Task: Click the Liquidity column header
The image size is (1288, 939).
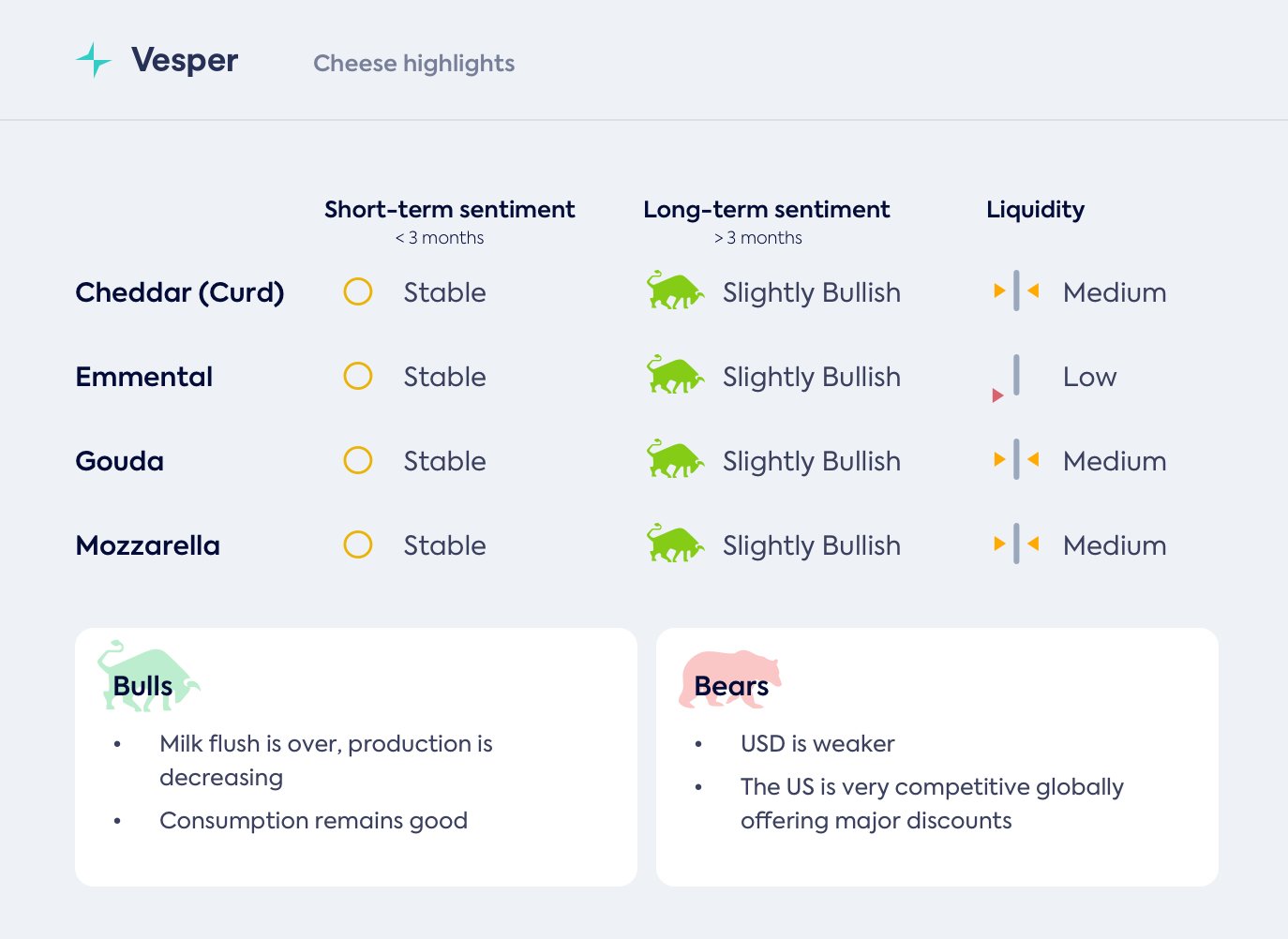Action: pyautogui.click(x=1035, y=210)
